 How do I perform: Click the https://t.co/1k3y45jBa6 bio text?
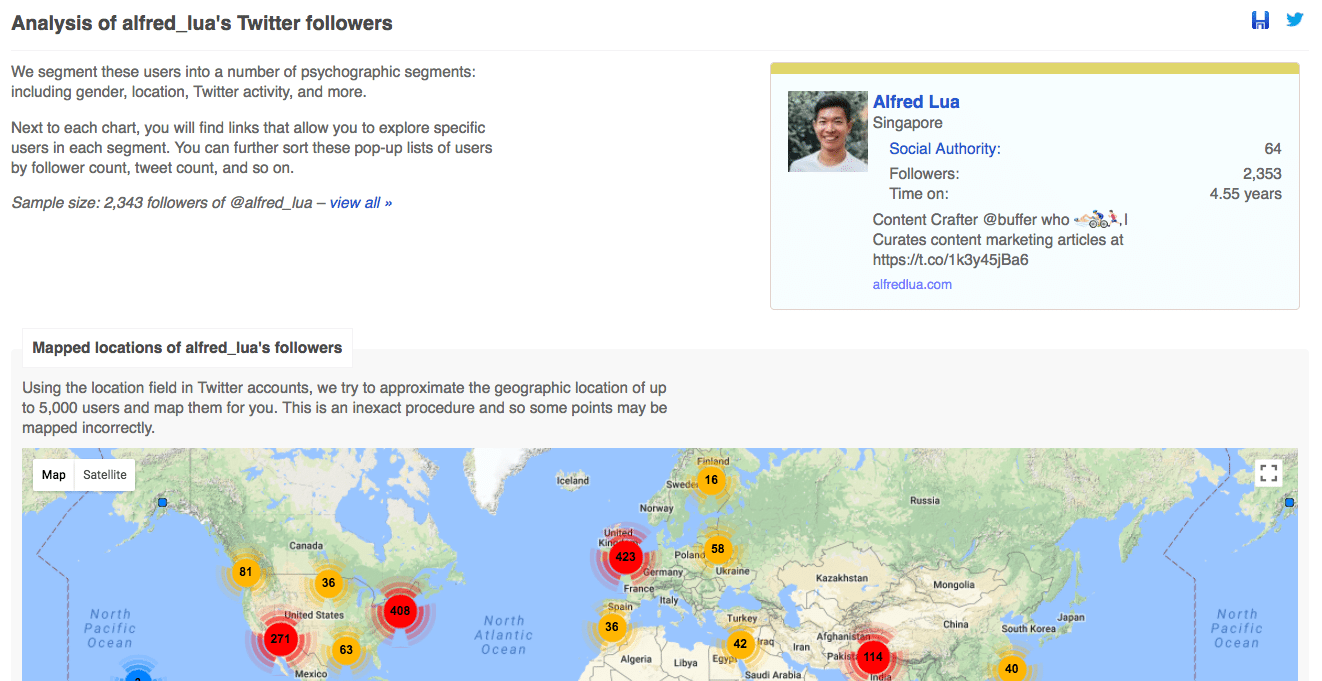951,260
